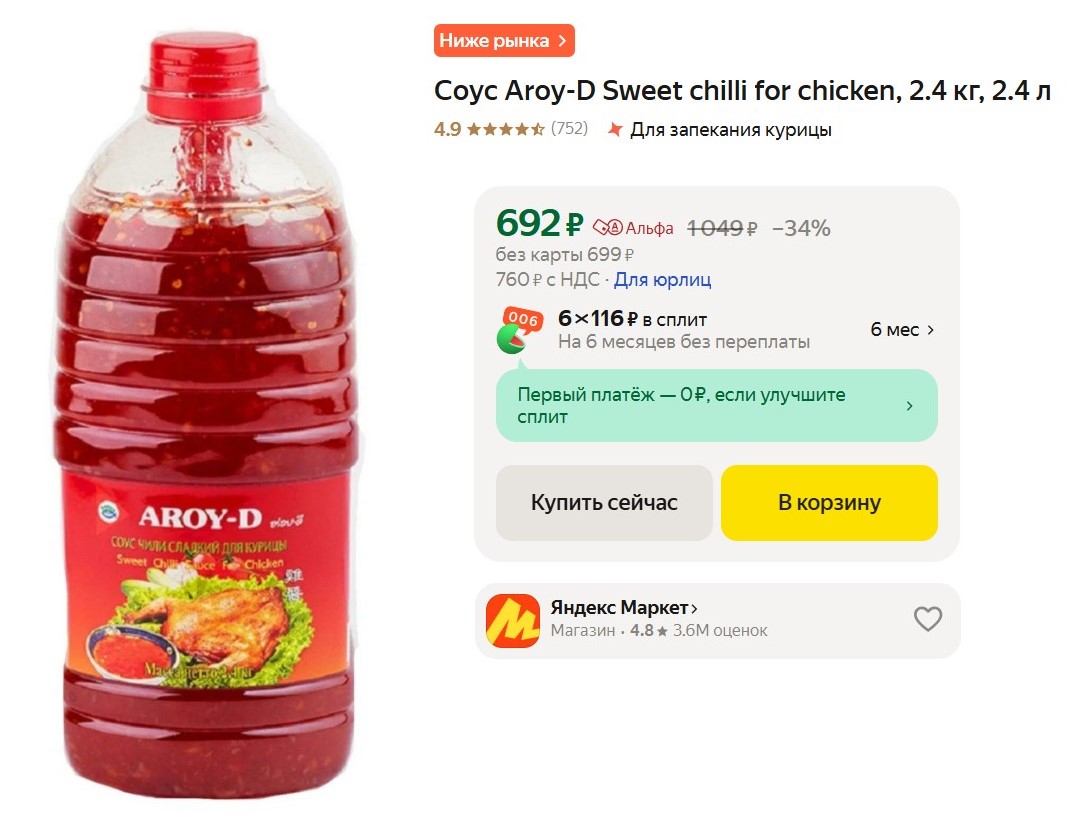Screen dimensions: 1072x814
Task: Click the Альфа card icon
Action: pyautogui.click(x=608, y=228)
